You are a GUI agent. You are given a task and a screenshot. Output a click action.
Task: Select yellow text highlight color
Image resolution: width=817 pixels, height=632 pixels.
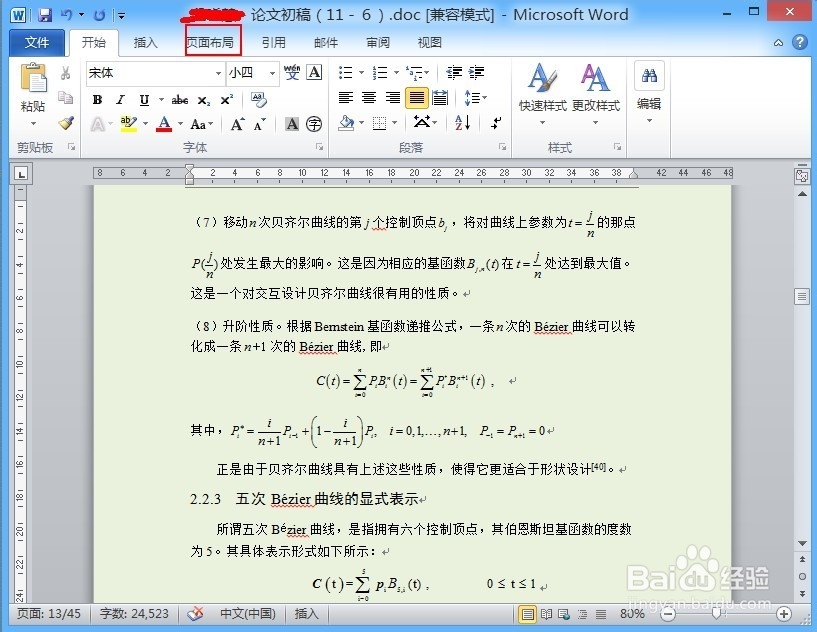coord(127,122)
